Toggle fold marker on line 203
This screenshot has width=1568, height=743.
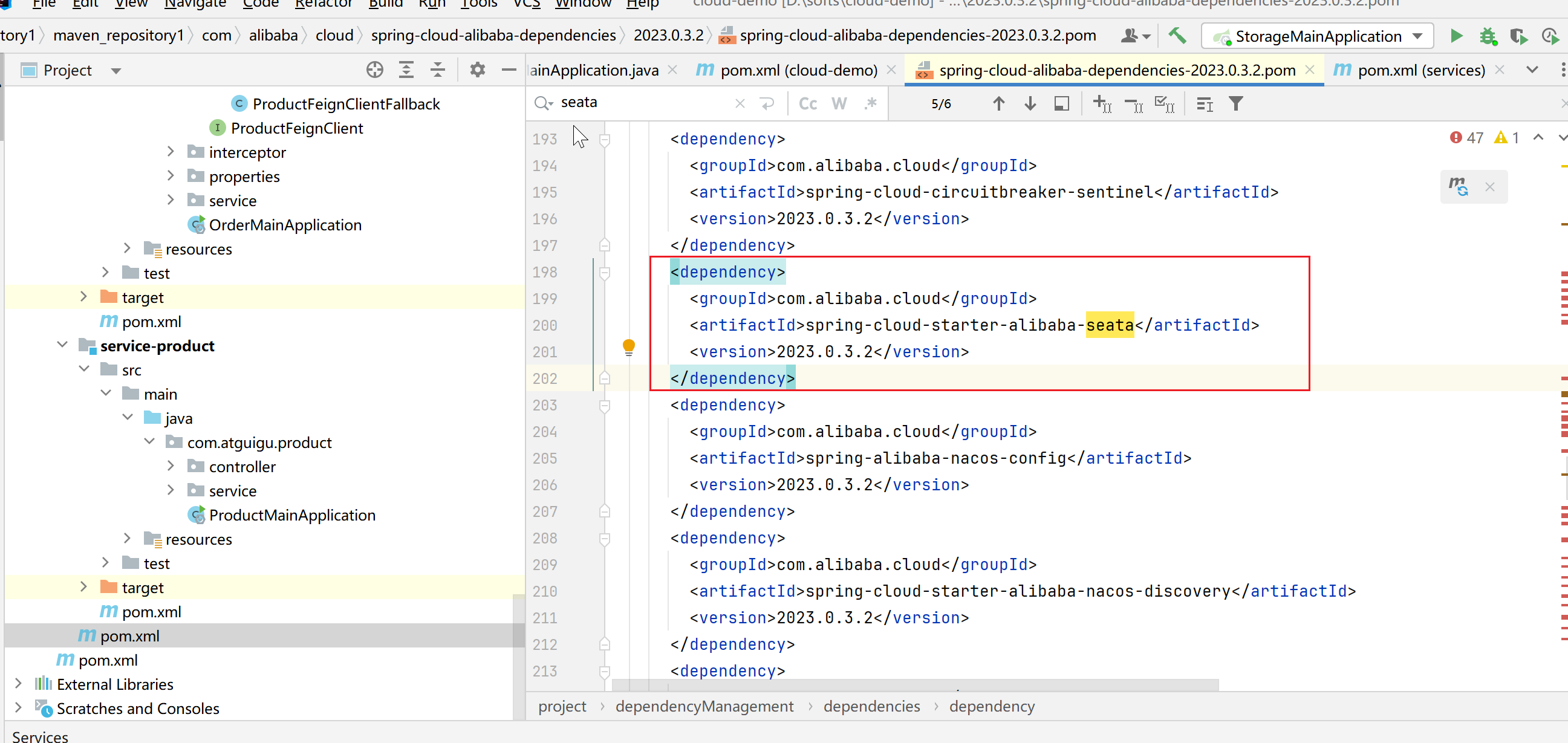[605, 406]
